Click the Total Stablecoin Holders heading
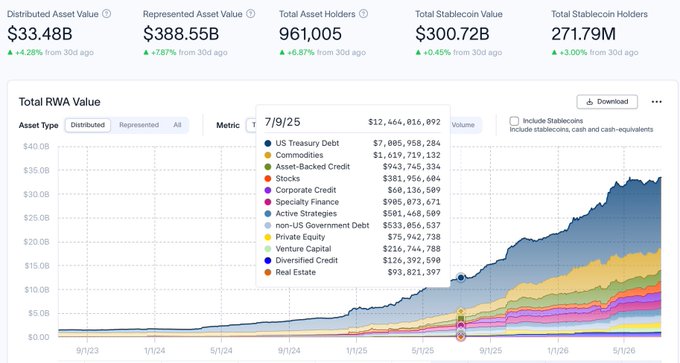Screen dimensions: 680x363 [599, 14]
